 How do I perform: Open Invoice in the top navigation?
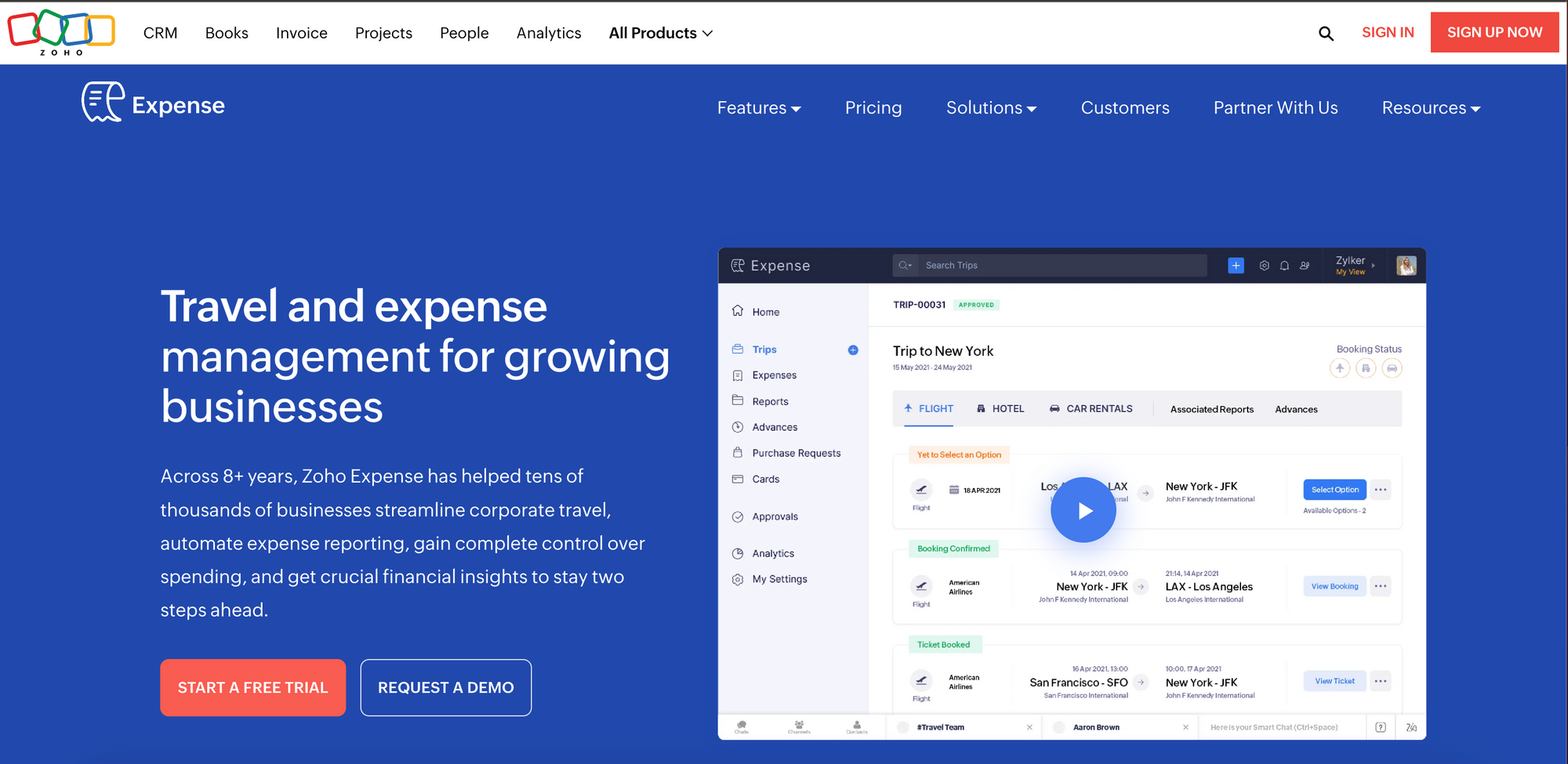(x=302, y=33)
